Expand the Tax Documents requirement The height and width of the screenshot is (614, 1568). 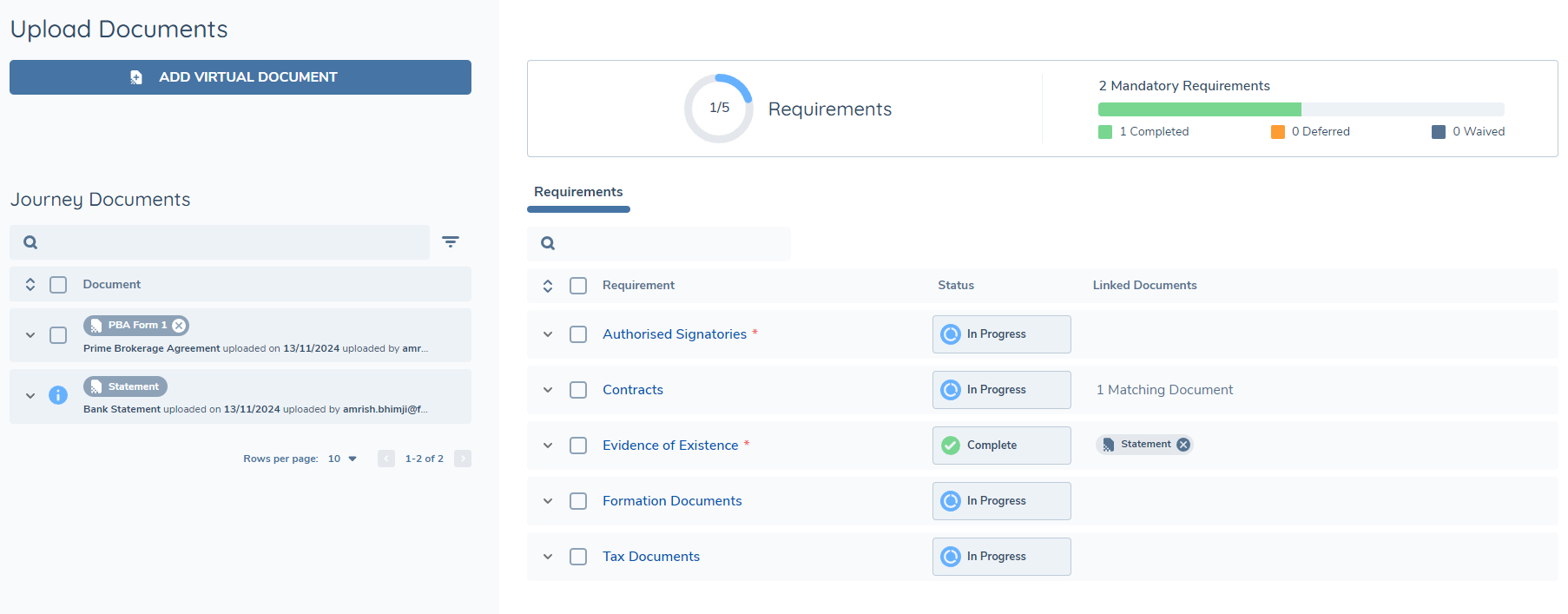(x=548, y=557)
